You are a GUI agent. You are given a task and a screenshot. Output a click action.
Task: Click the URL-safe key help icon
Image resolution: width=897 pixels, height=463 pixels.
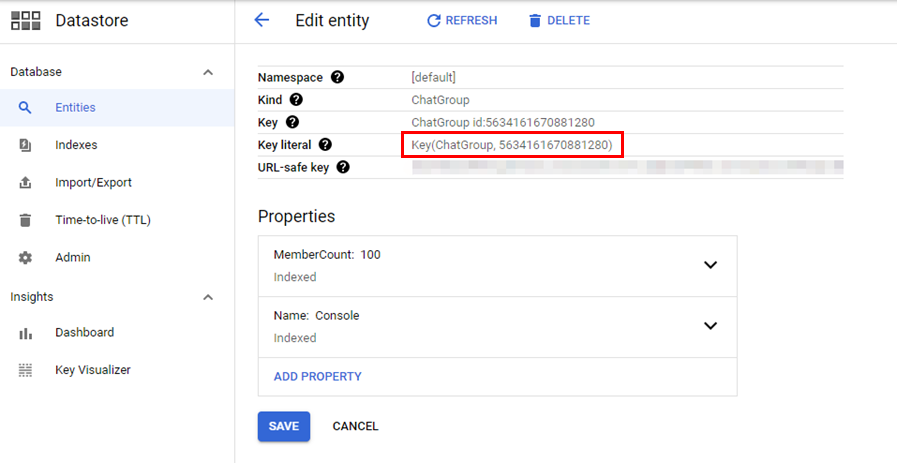coord(343,167)
